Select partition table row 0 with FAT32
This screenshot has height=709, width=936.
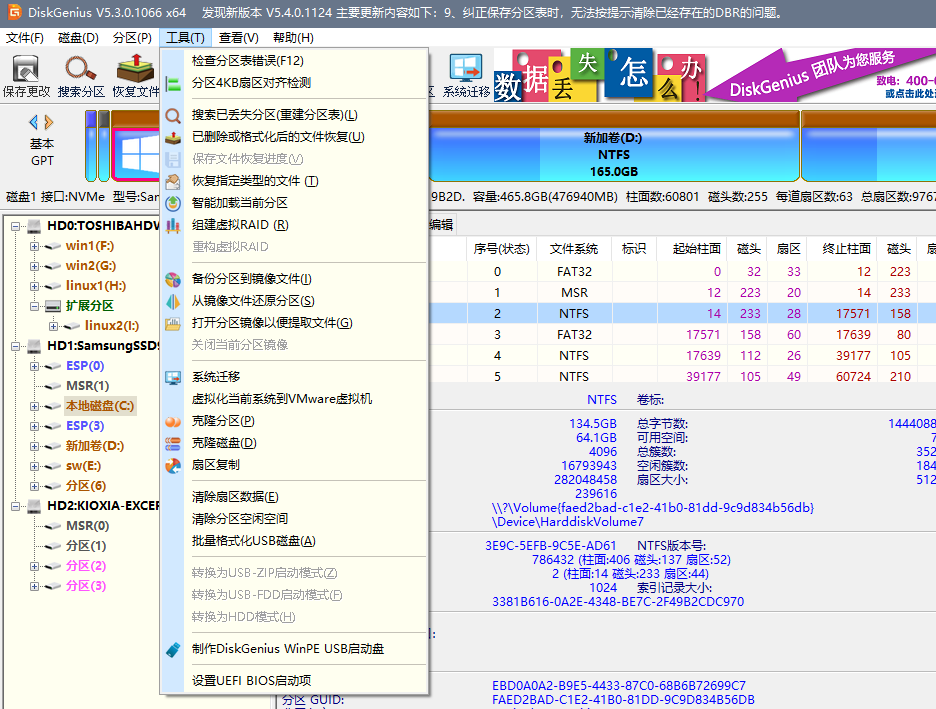point(682,272)
